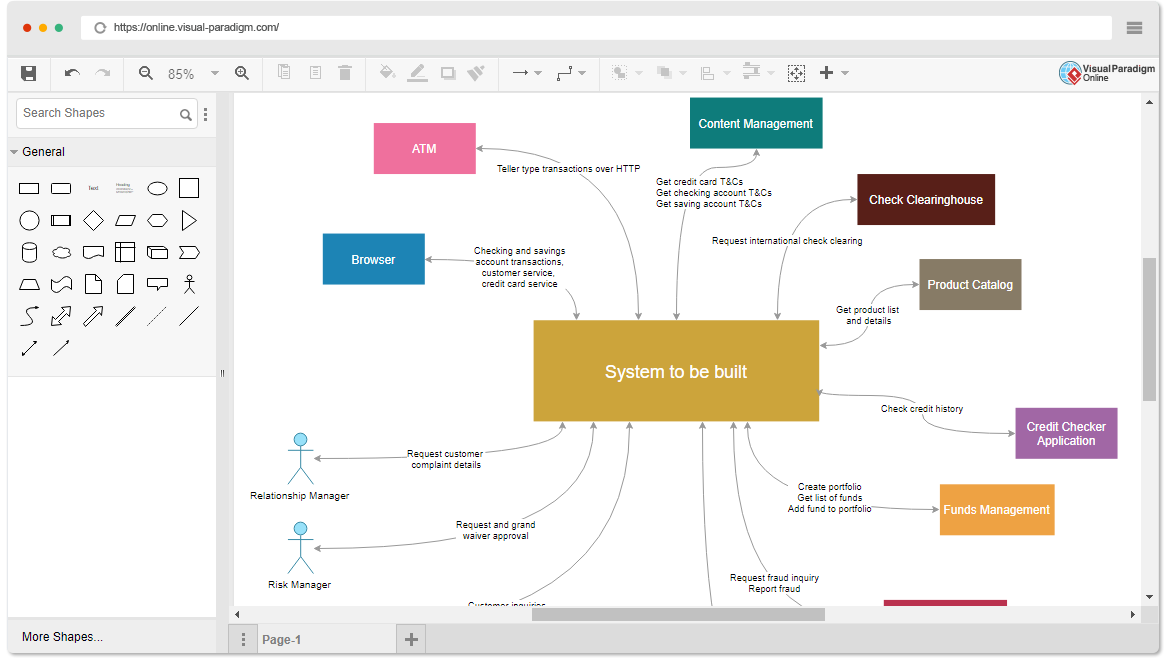Open the To Front arrangement dropdown
The image size is (1170, 665).
coord(627,73)
